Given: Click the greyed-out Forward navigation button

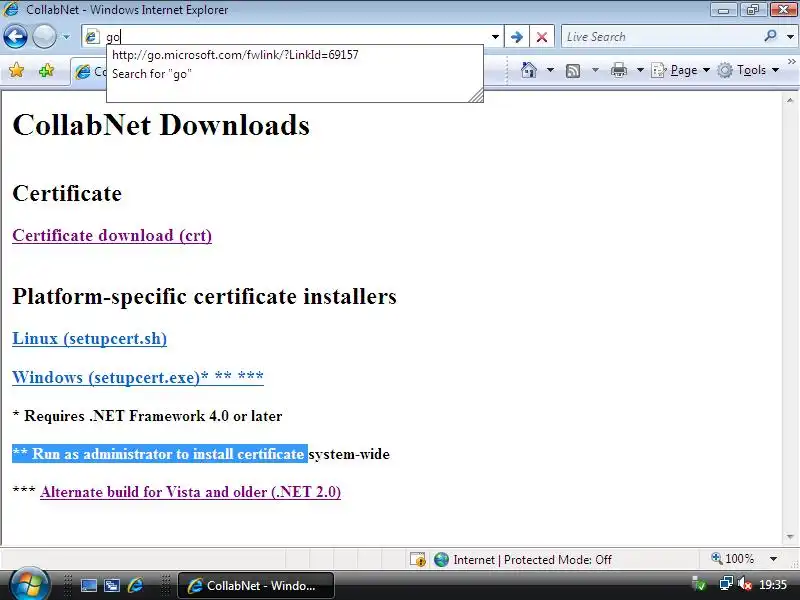Looking at the screenshot, I should click(x=44, y=37).
